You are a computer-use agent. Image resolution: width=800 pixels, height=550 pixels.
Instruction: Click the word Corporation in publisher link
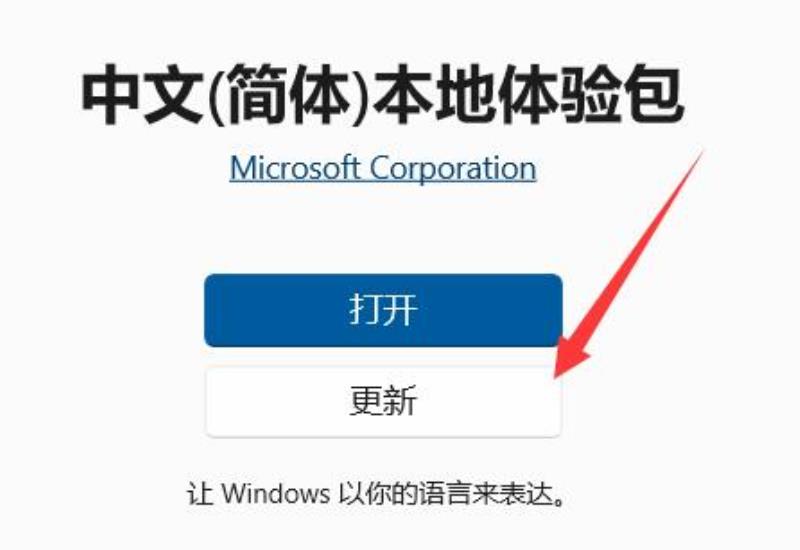coord(453,168)
